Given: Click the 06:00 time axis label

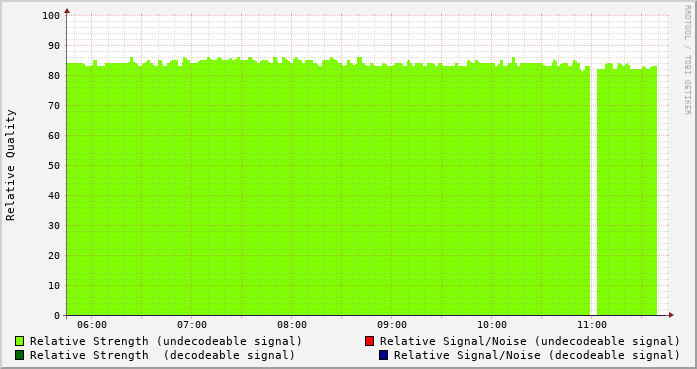Looking at the screenshot, I should tap(92, 325).
